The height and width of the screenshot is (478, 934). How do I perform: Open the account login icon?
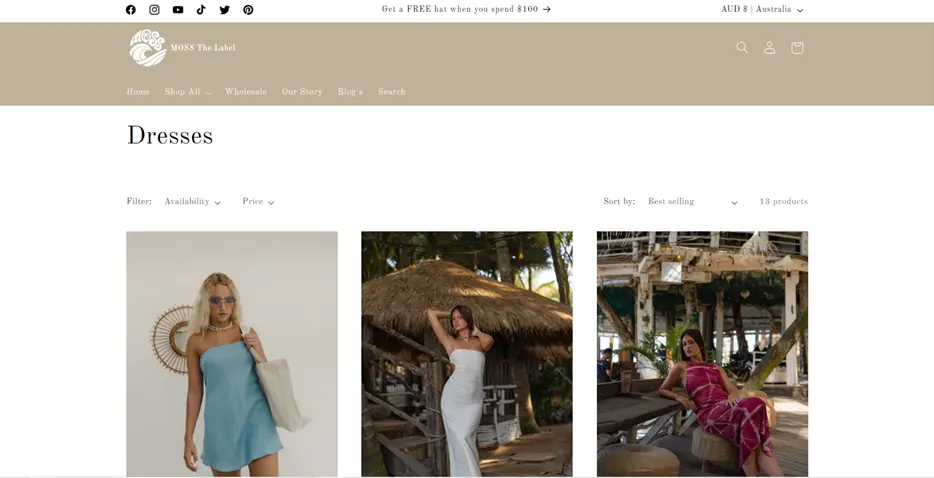(x=769, y=48)
